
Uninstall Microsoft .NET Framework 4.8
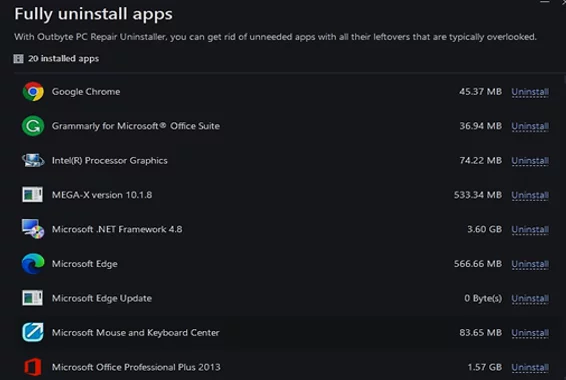(530, 230)
